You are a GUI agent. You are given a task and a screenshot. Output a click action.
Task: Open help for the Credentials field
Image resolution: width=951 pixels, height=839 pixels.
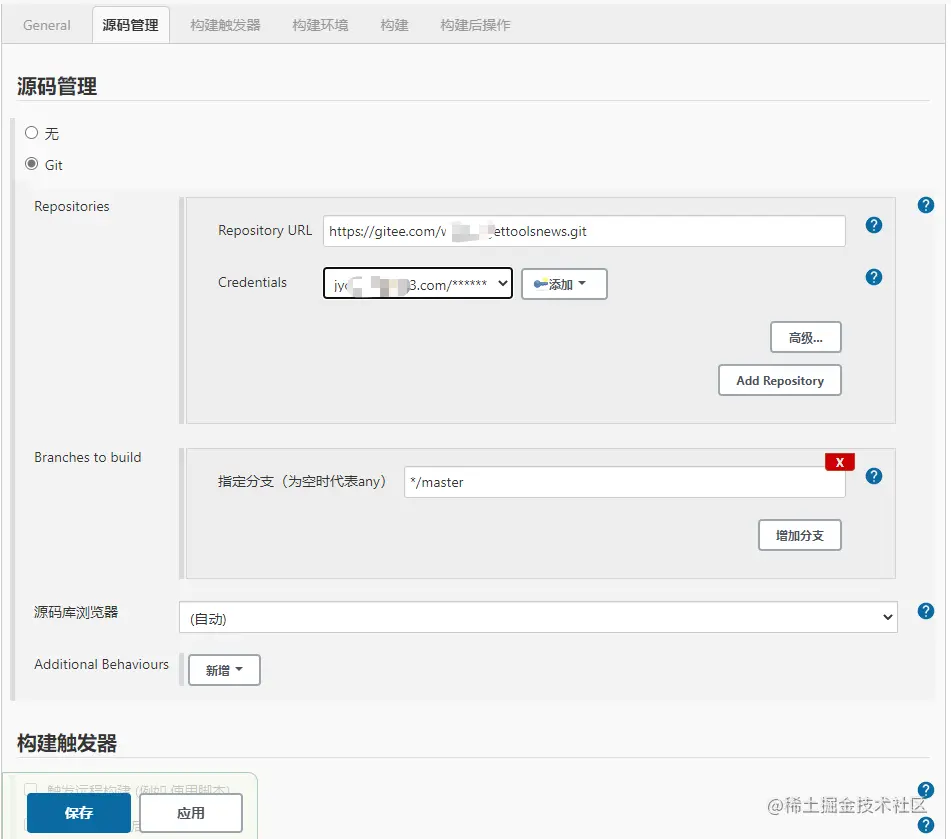(873, 277)
